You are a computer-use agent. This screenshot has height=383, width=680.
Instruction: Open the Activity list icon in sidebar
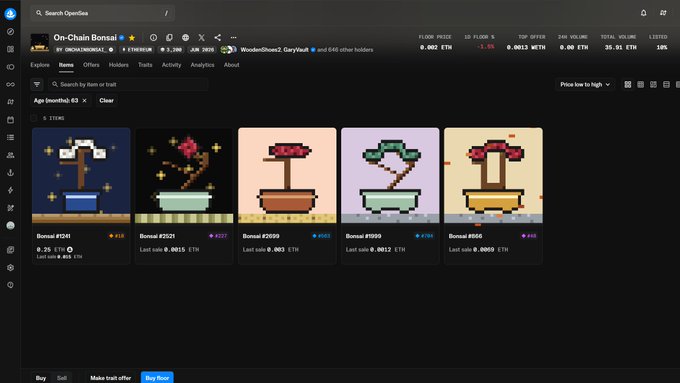pos(10,137)
